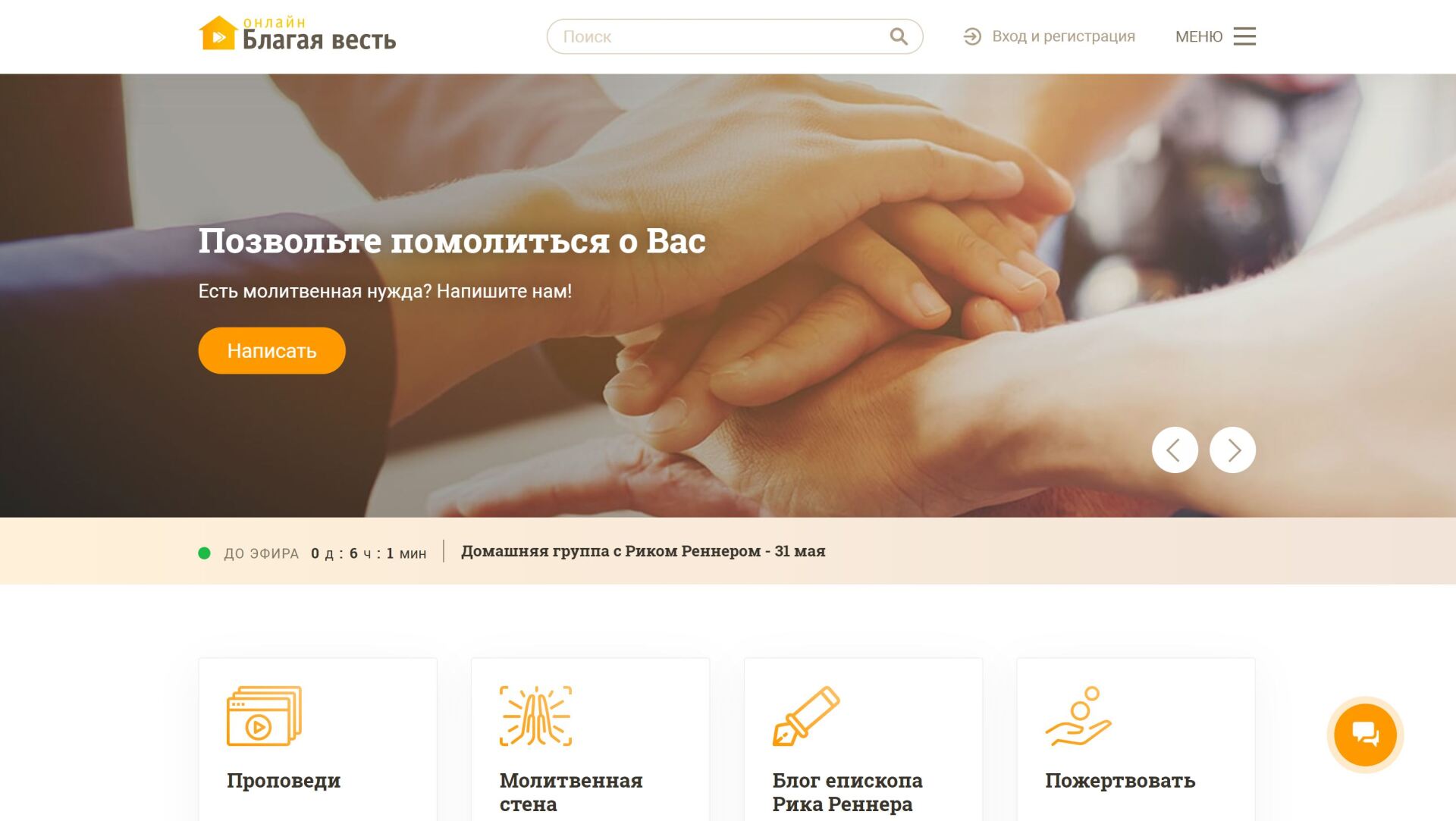Click the green live status dot
The image size is (1456, 821).
coord(204,553)
